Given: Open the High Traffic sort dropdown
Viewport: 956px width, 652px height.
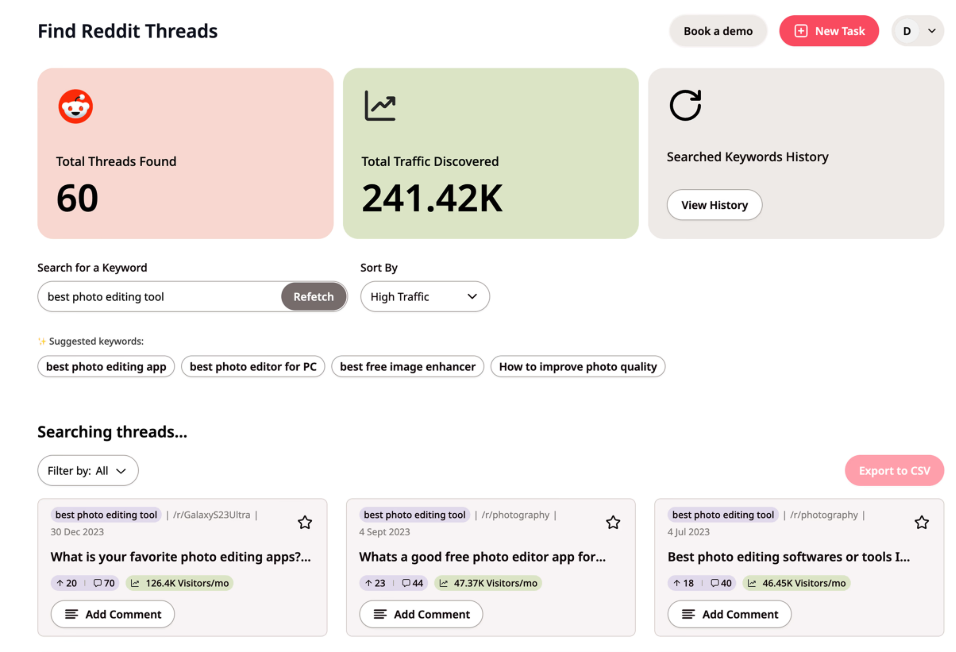Looking at the screenshot, I should tap(425, 296).
